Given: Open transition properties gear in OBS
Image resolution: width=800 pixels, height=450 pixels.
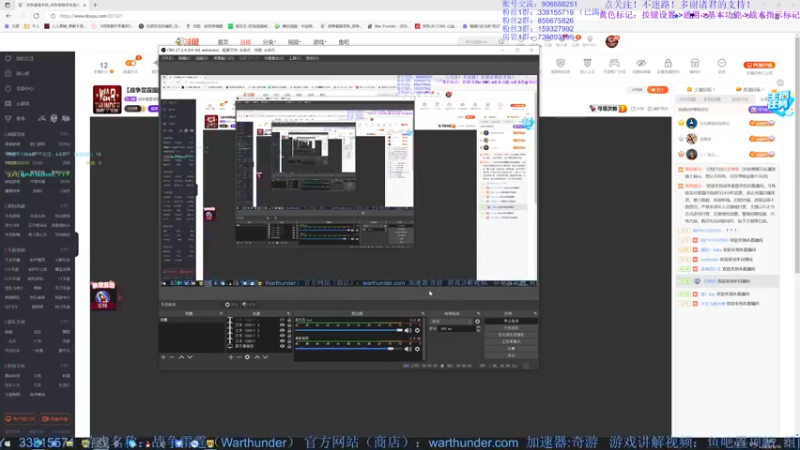Looking at the screenshot, I should [478, 321].
